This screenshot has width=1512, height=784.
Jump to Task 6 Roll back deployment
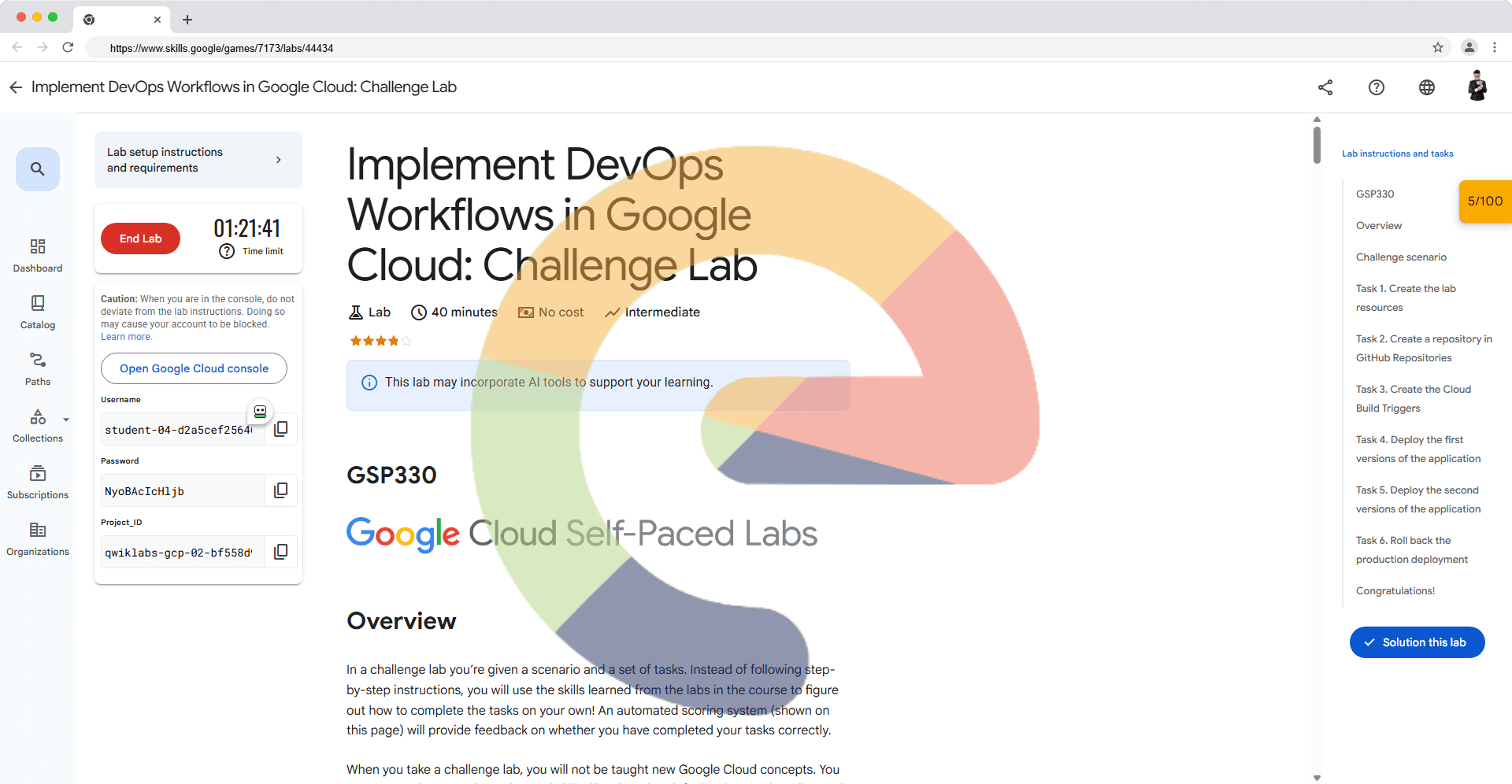pyautogui.click(x=1412, y=549)
